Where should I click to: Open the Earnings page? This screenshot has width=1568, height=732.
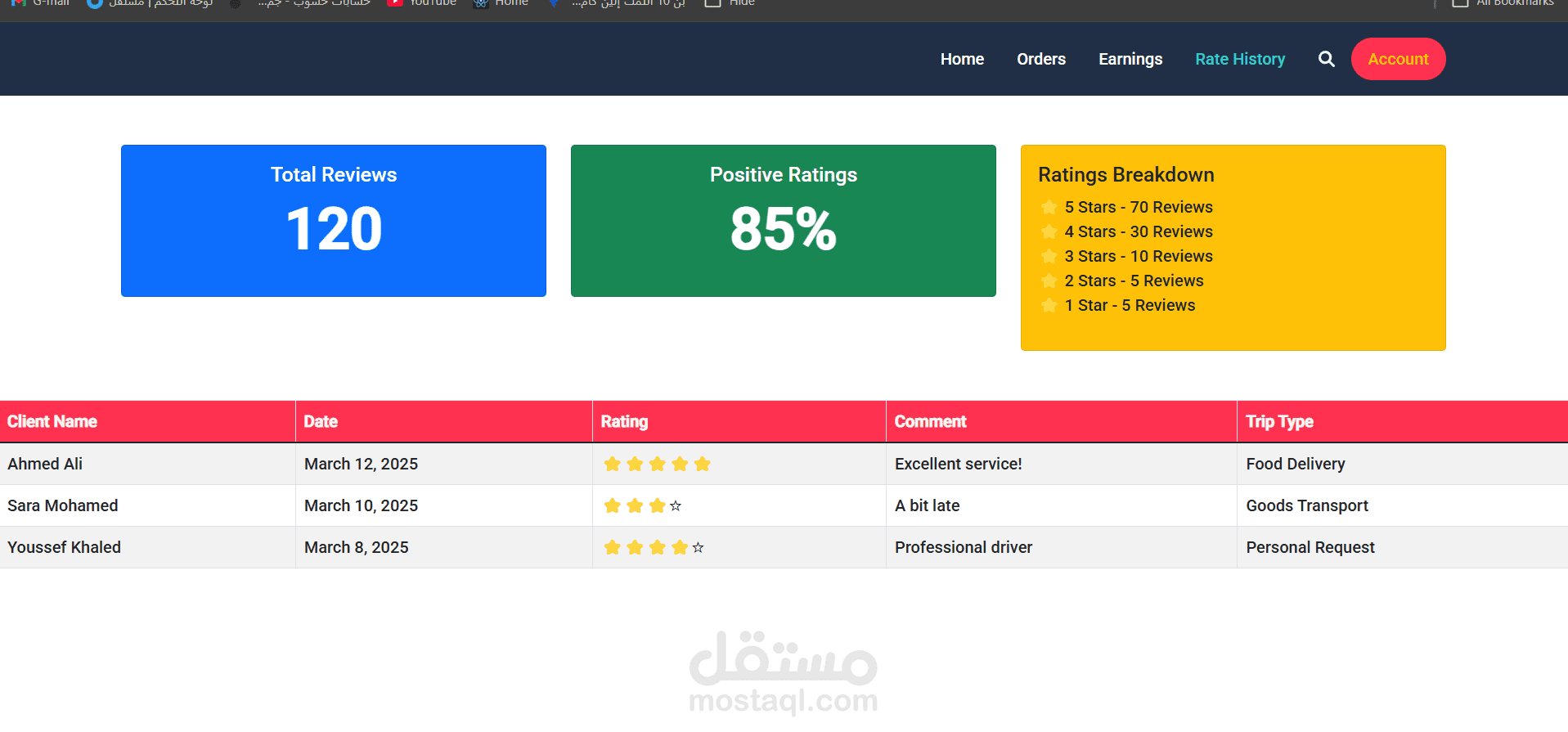coord(1130,59)
